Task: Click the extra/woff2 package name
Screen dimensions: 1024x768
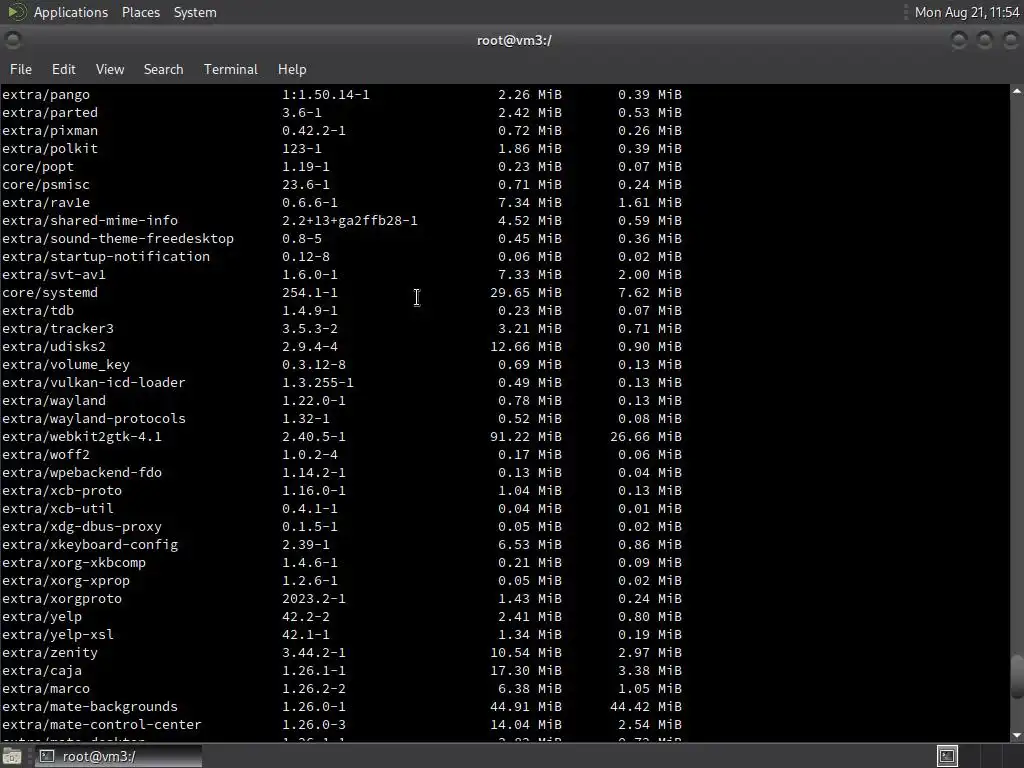Action: [46, 455]
